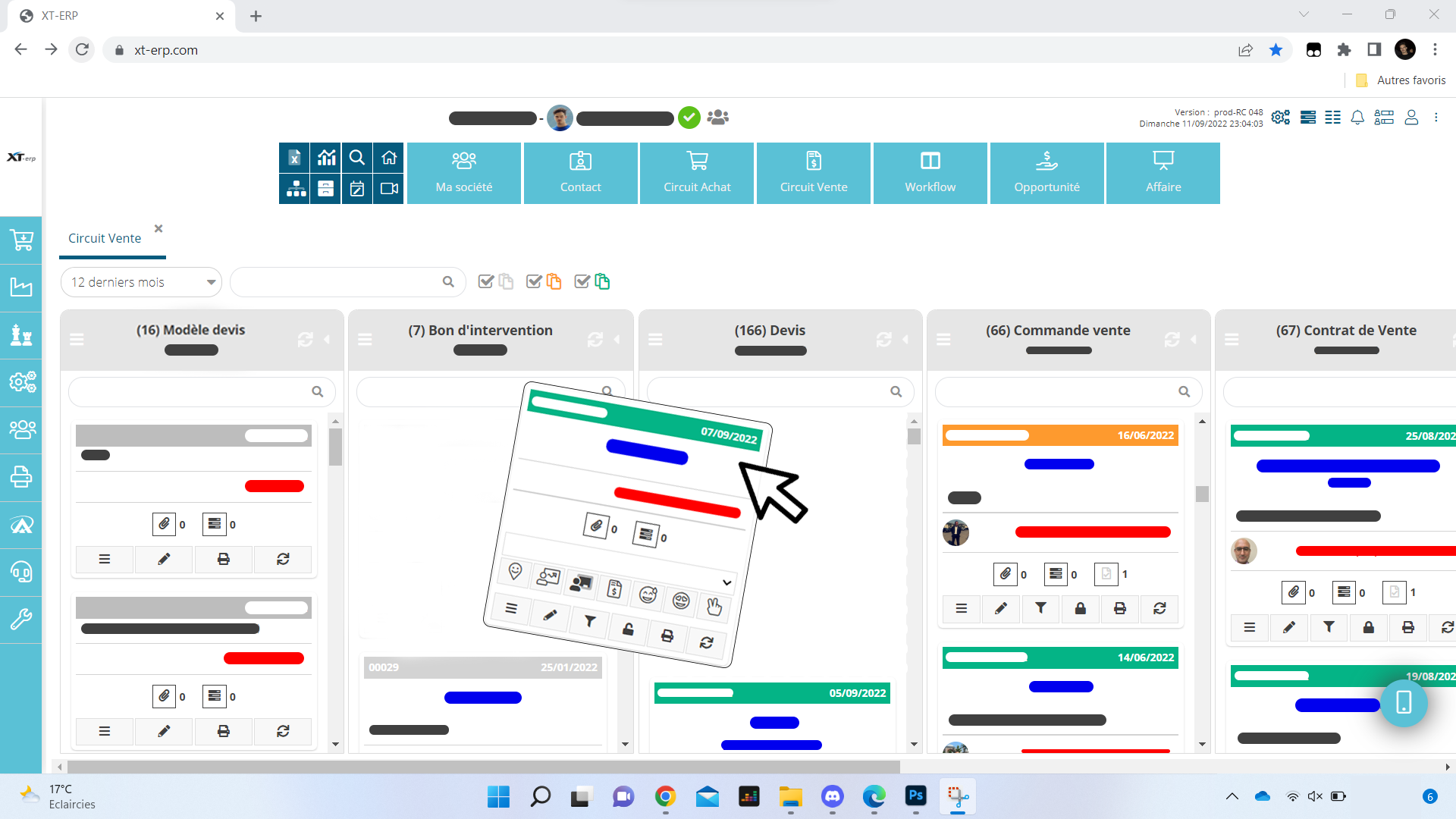The image size is (1456, 819).
Task: Open the 12 derniers mois dropdown
Action: (x=141, y=282)
